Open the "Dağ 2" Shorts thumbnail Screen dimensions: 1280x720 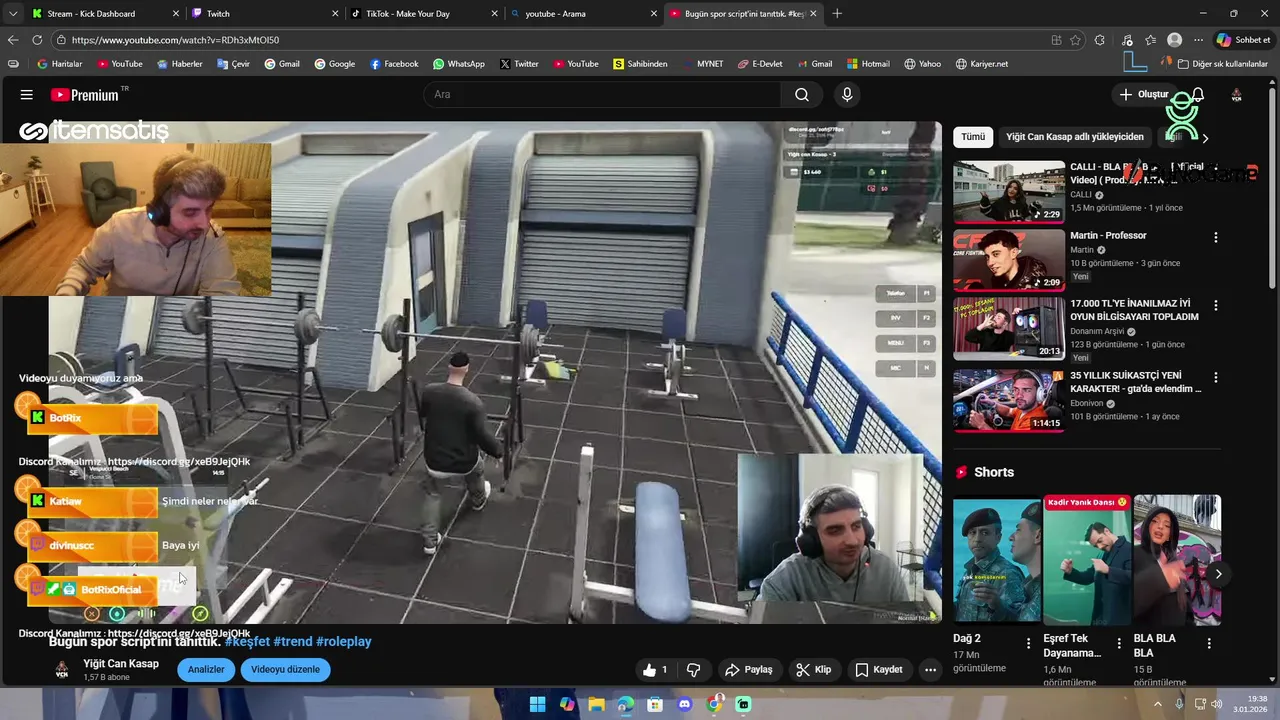997,559
